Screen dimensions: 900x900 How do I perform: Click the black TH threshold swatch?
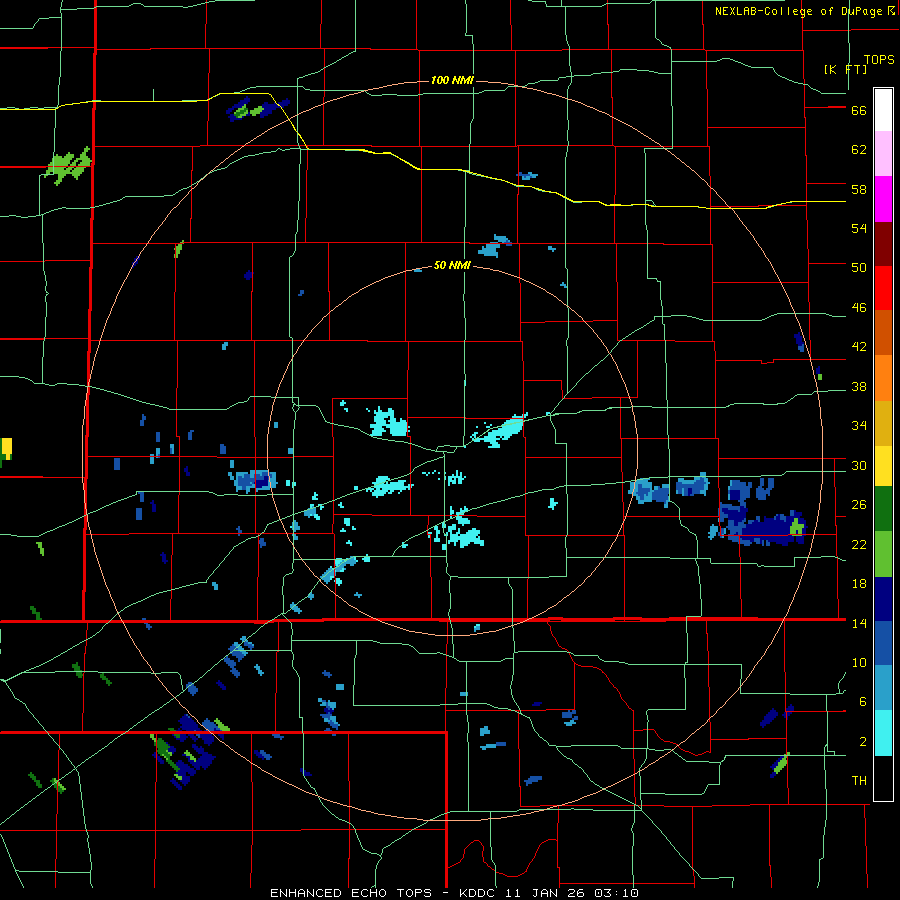pos(883,778)
